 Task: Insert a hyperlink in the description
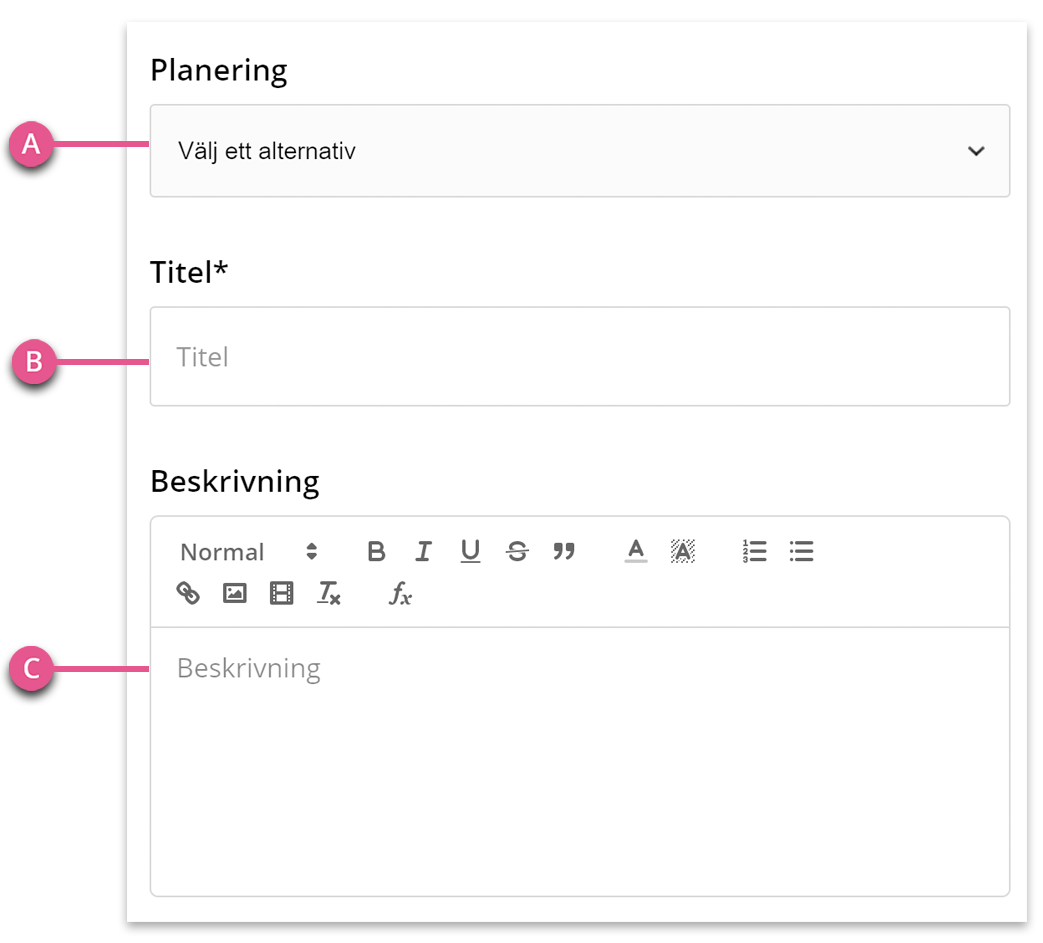point(188,593)
